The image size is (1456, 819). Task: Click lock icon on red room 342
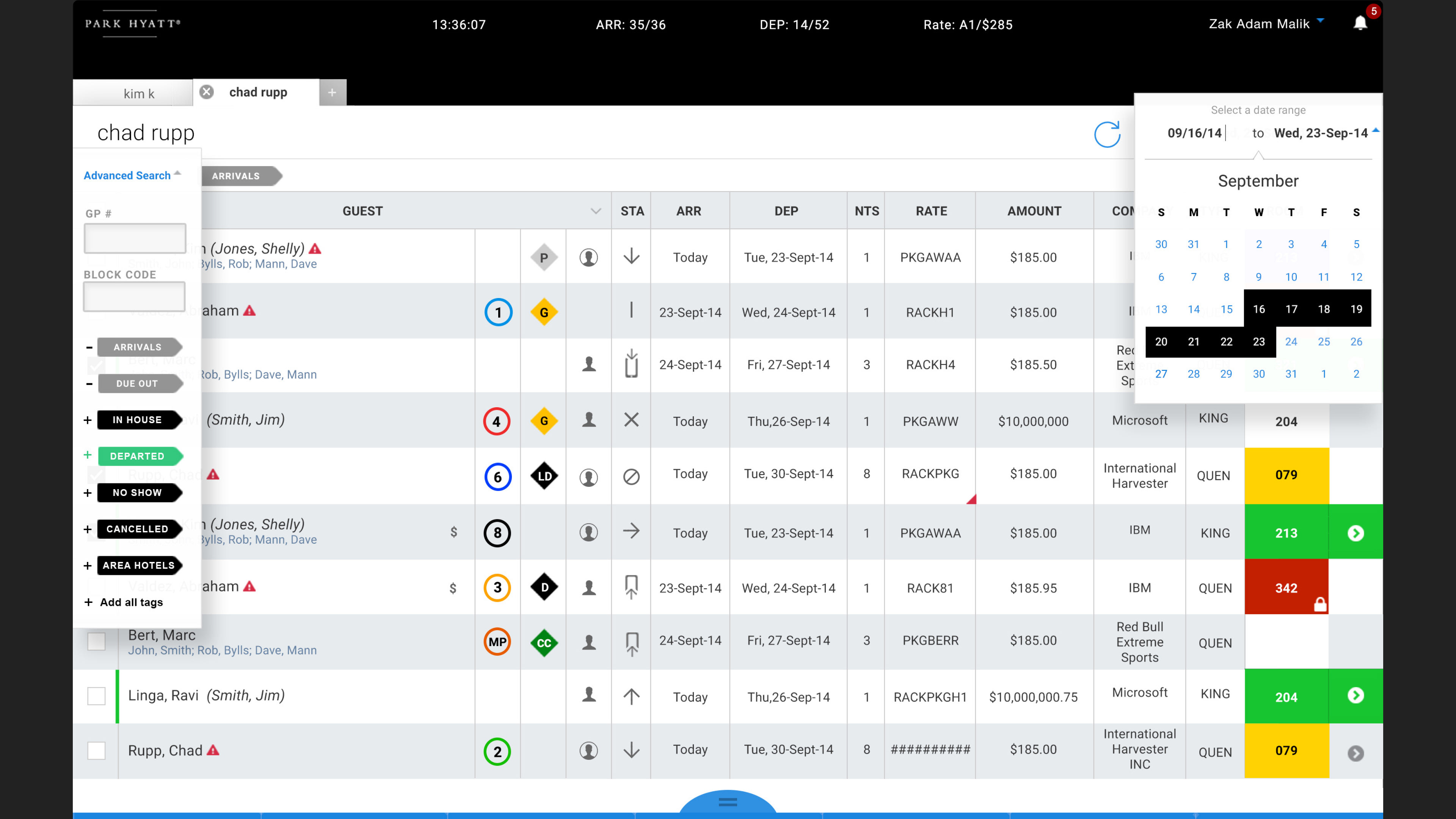pos(1320,604)
